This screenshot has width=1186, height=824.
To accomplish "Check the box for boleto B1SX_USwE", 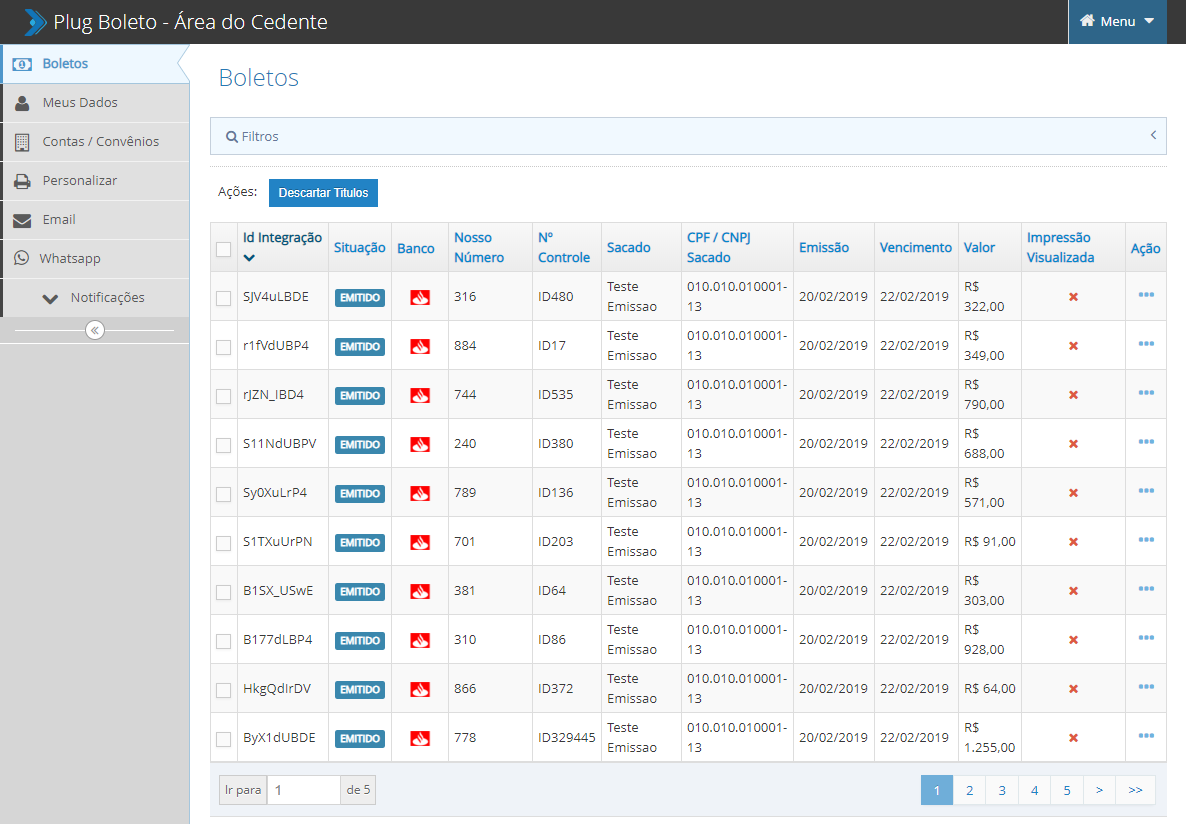I will (x=223, y=592).
